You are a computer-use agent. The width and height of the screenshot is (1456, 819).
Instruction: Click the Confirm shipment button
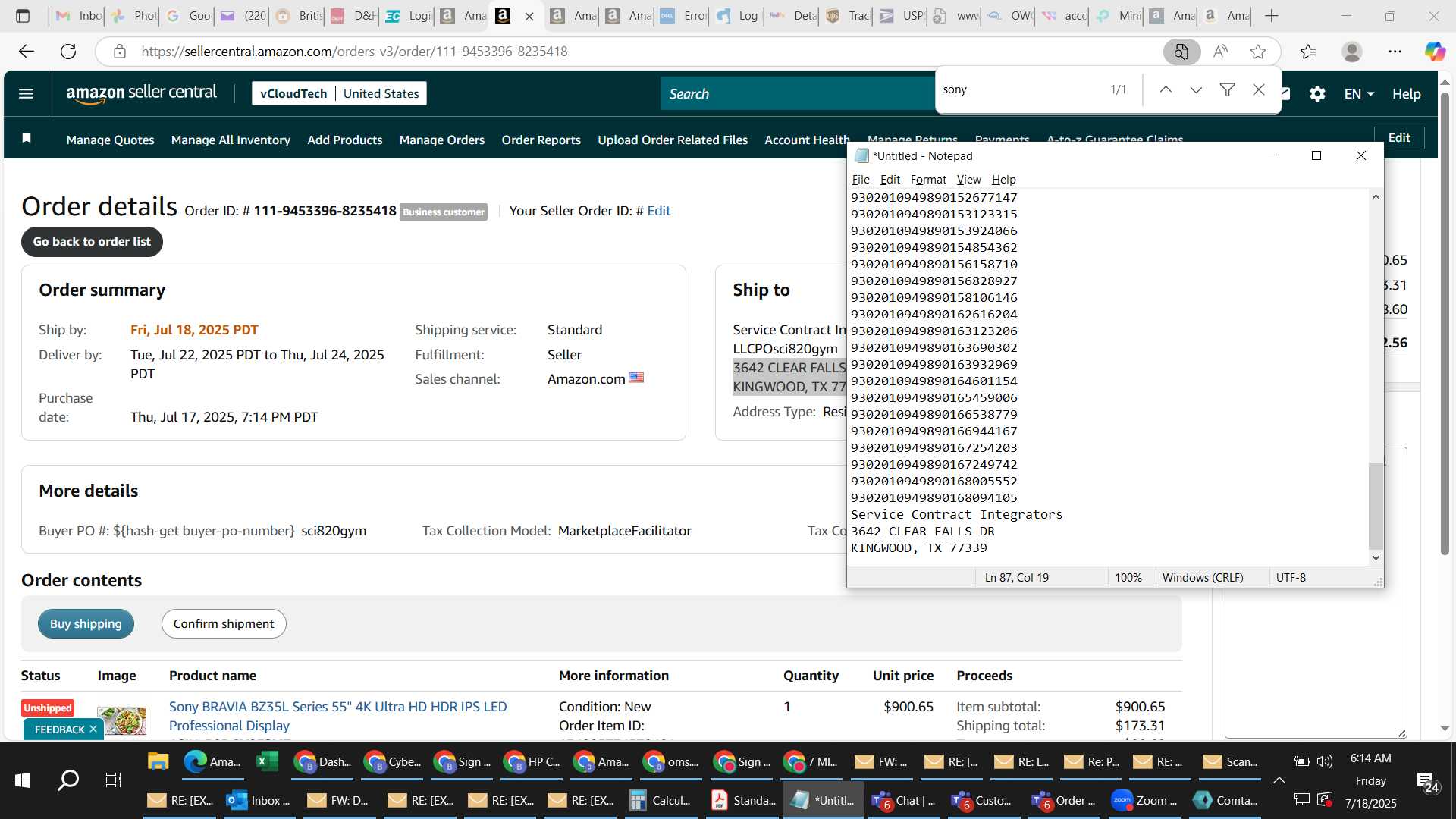pyautogui.click(x=224, y=623)
